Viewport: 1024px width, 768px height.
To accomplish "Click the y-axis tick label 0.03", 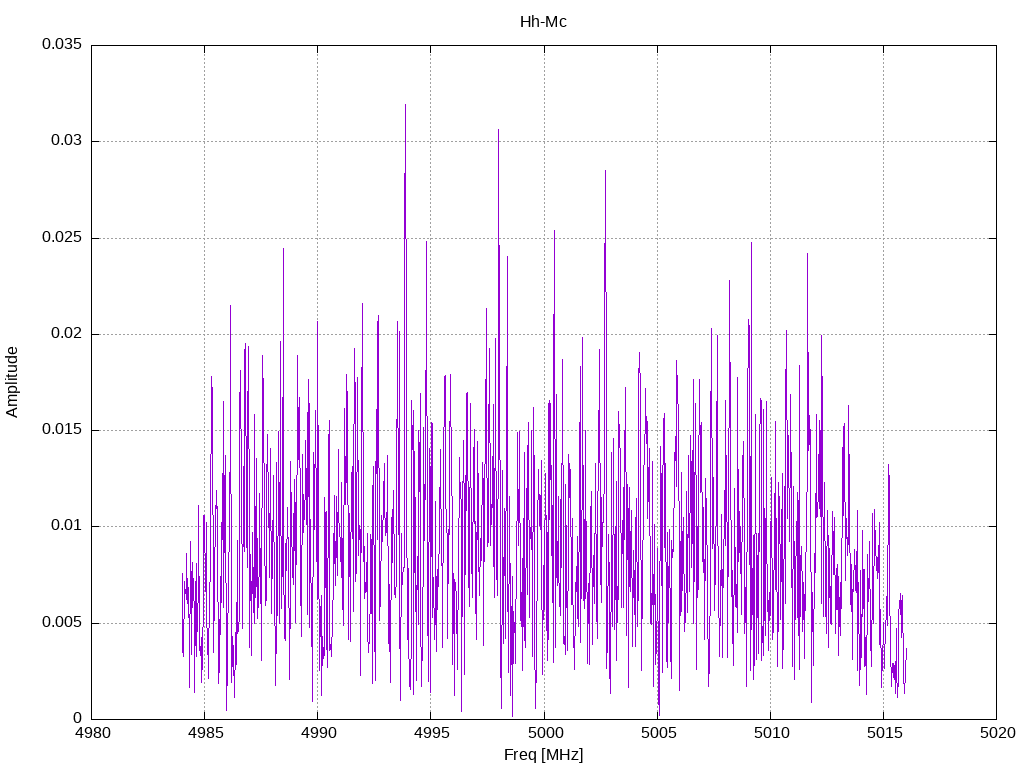I will [x=67, y=140].
